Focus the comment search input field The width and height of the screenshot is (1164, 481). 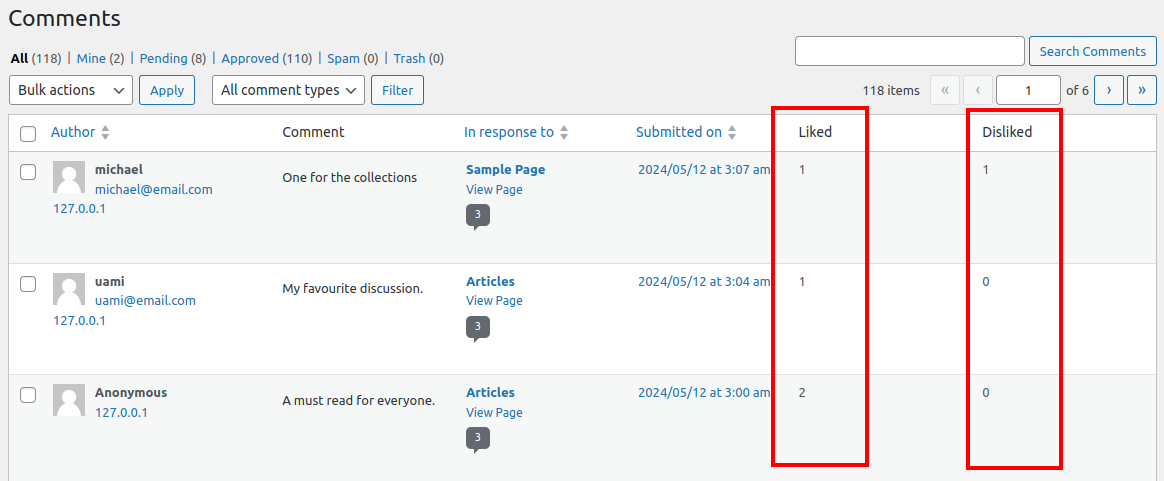point(910,51)
